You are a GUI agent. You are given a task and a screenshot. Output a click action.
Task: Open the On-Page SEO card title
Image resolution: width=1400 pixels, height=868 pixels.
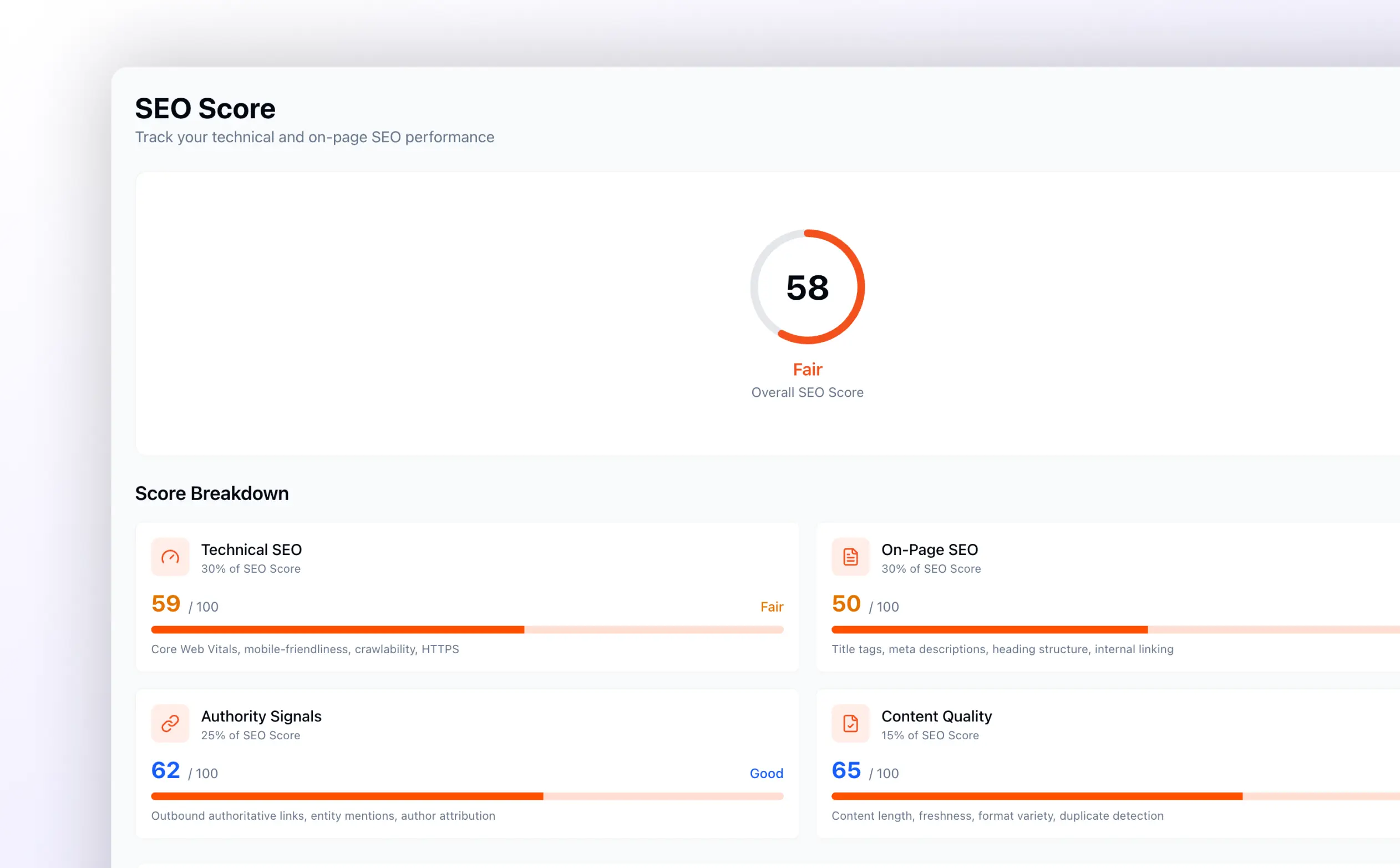click(x=929, y=549)
